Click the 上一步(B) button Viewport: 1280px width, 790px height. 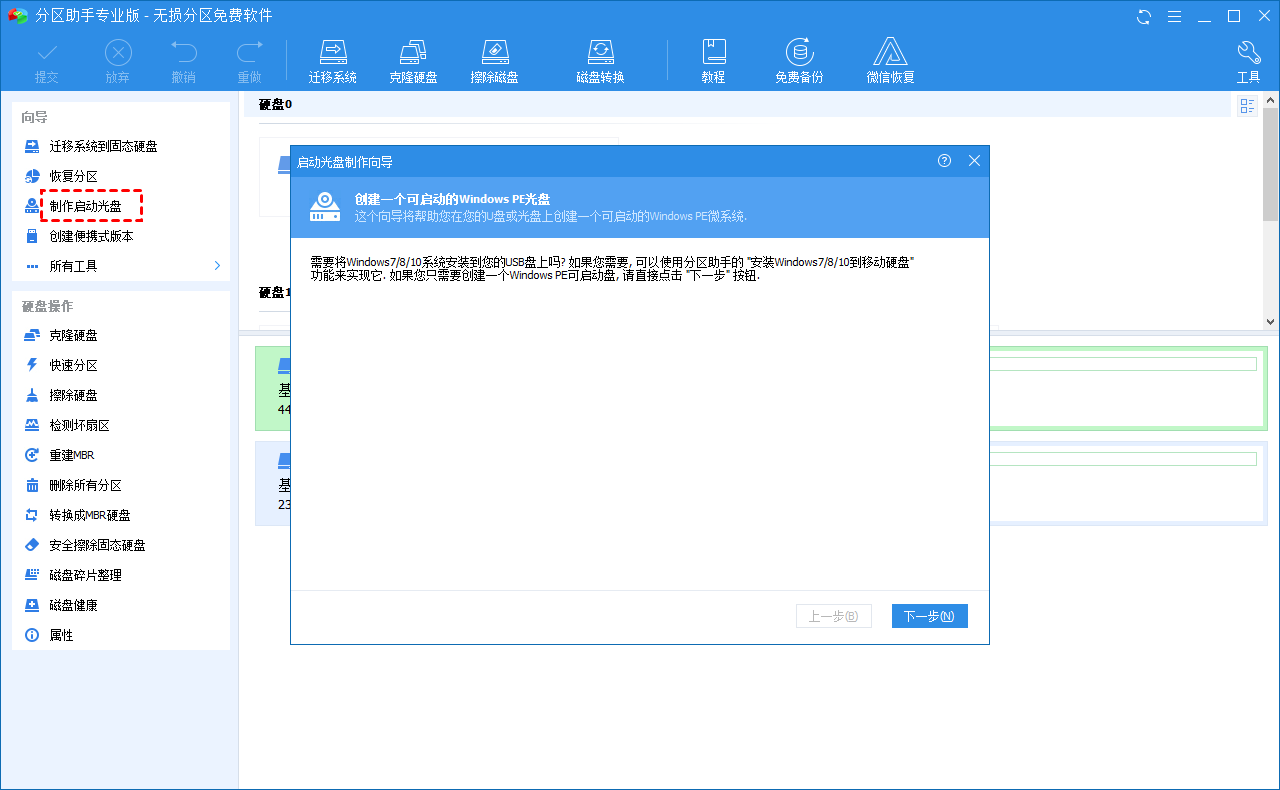point(833,616)
